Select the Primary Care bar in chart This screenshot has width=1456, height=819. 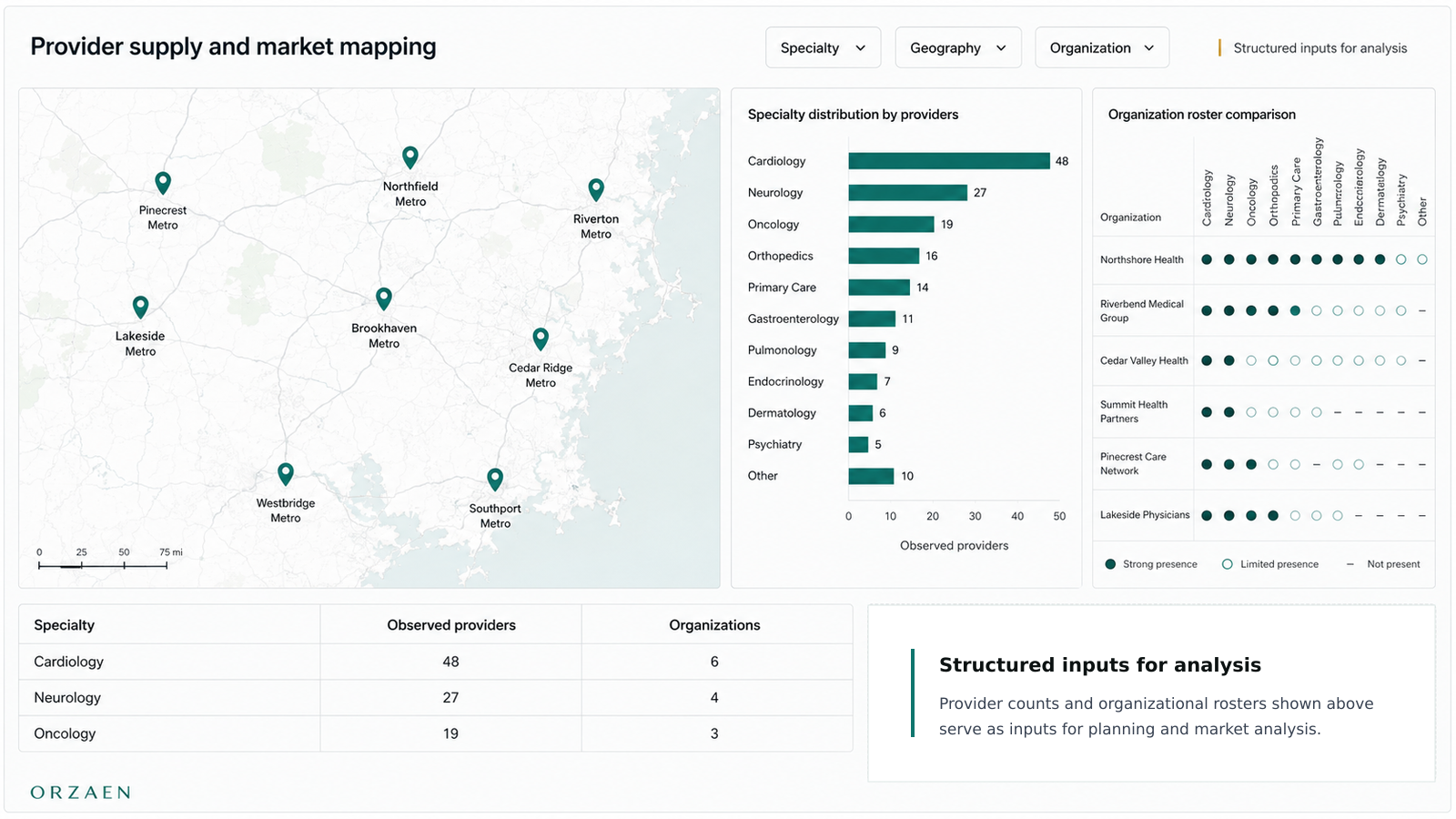tap(879, 288)
